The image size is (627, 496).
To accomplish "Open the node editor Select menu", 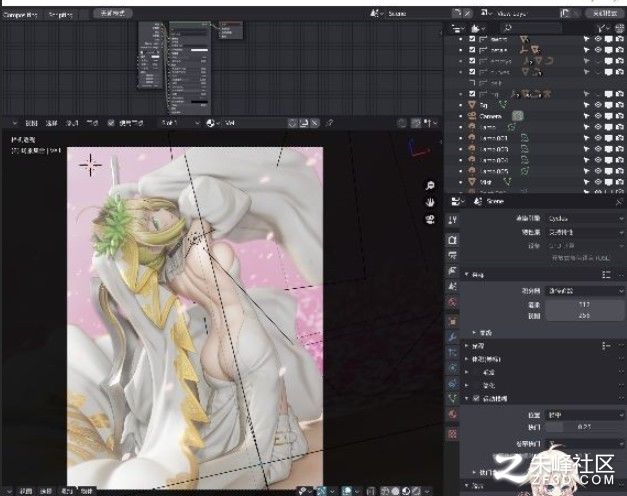I will tap(52, 123).
